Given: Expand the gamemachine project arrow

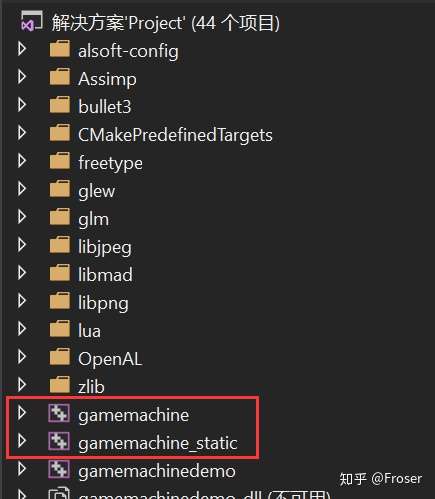Looking at the screenshot, I should [22, 413].
